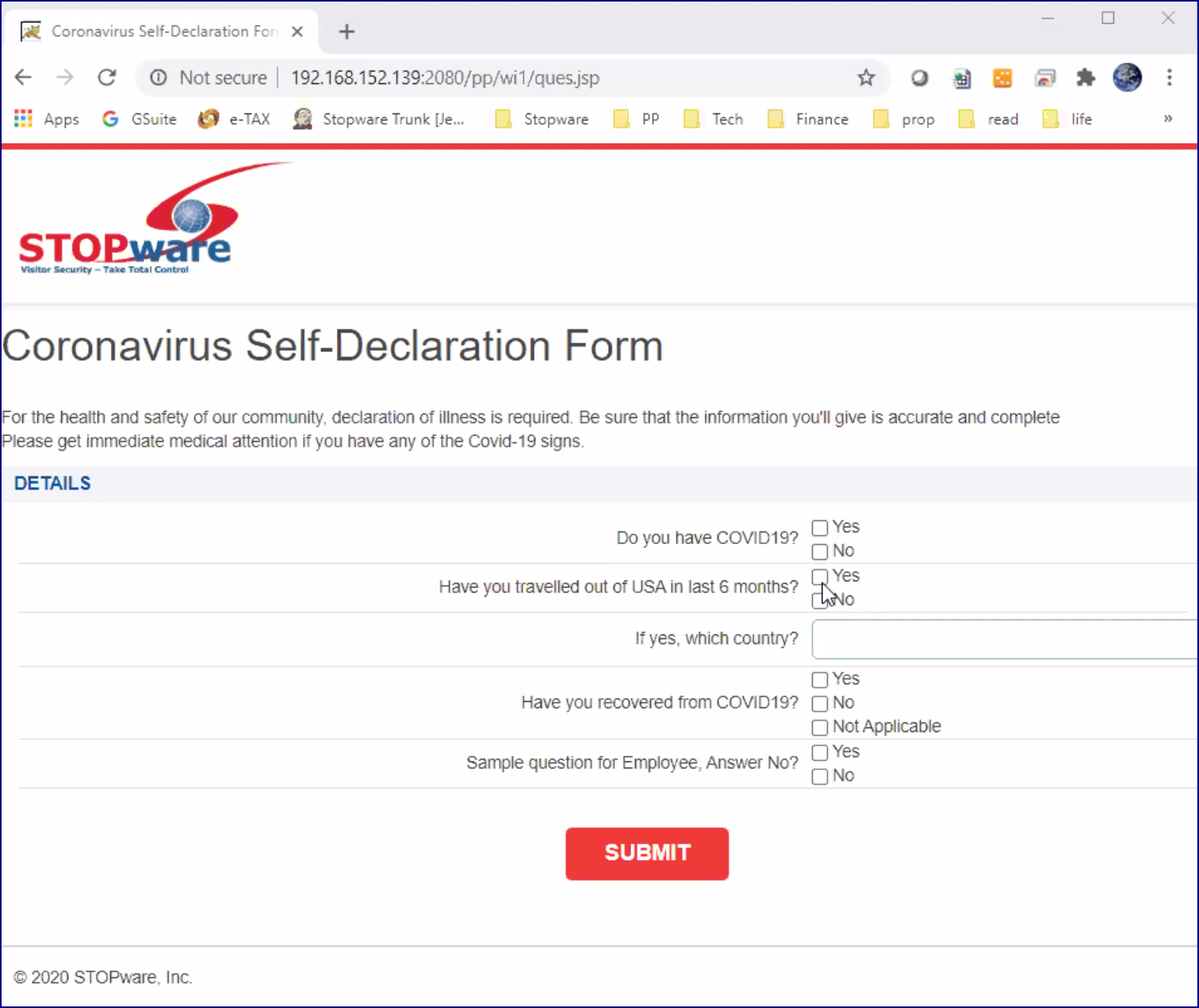Viewport: 1199px width, 1008px height.
Task: Open the Stopware bookmarks folder
Action: point(542,119)
